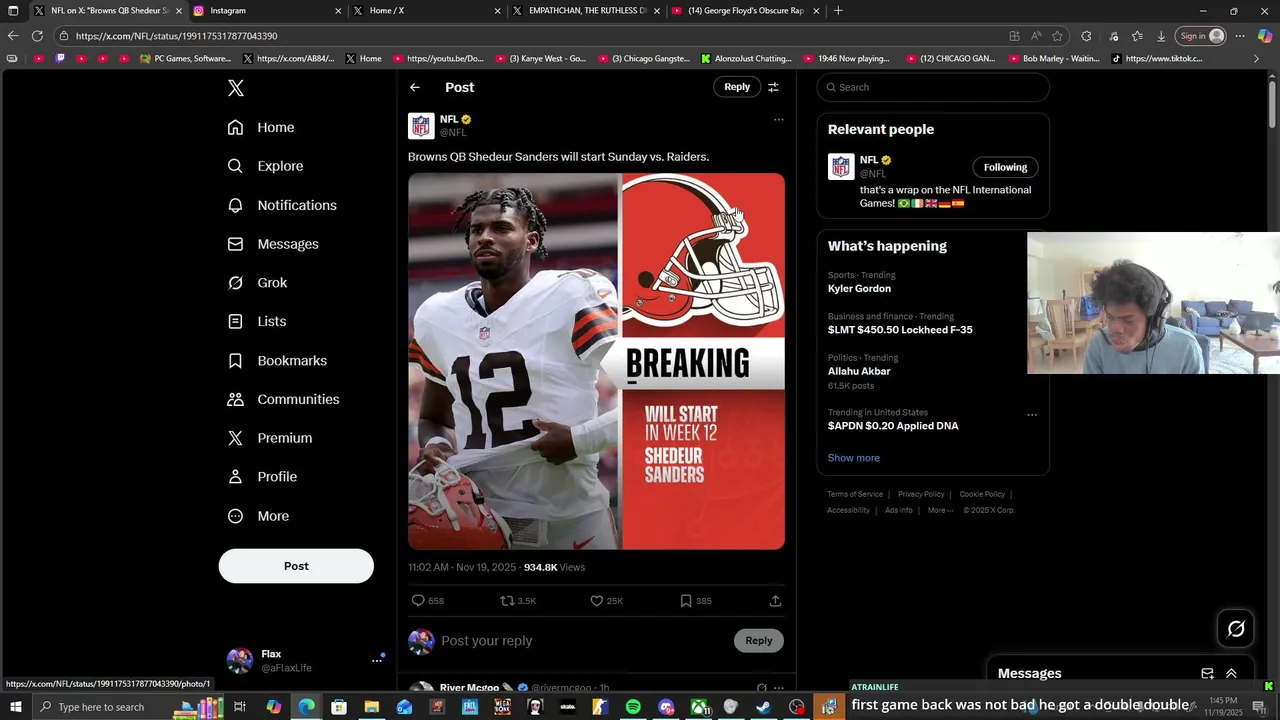Open the PC Games, Software bookmark

186,59
